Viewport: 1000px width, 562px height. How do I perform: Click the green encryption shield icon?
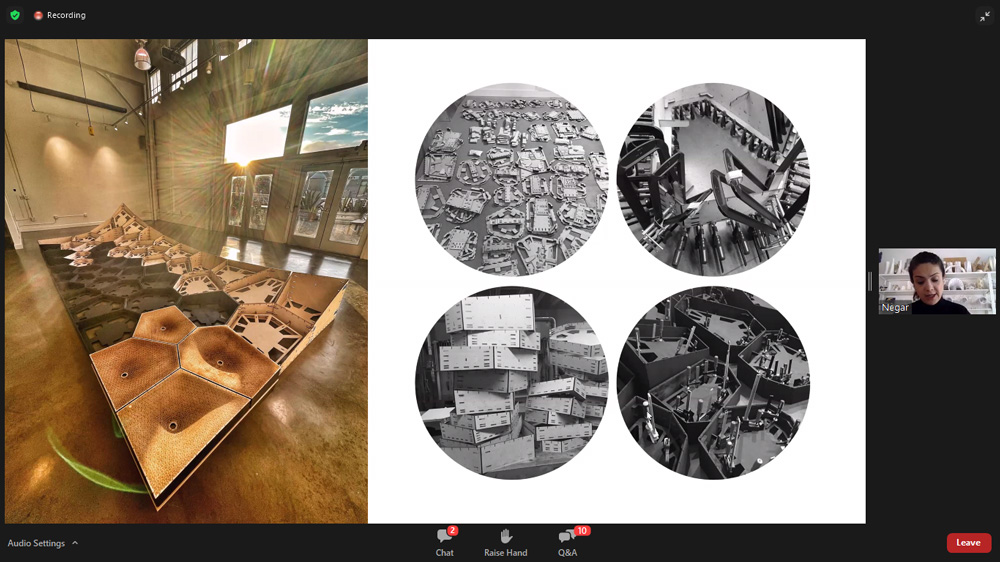(x=15, y=15)
